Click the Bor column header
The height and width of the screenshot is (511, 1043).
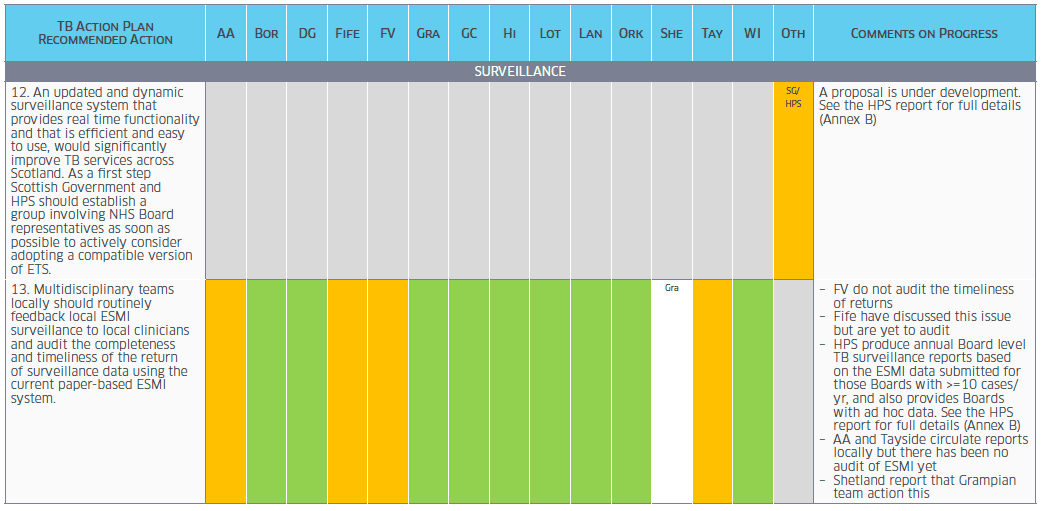tap(266, 33)
